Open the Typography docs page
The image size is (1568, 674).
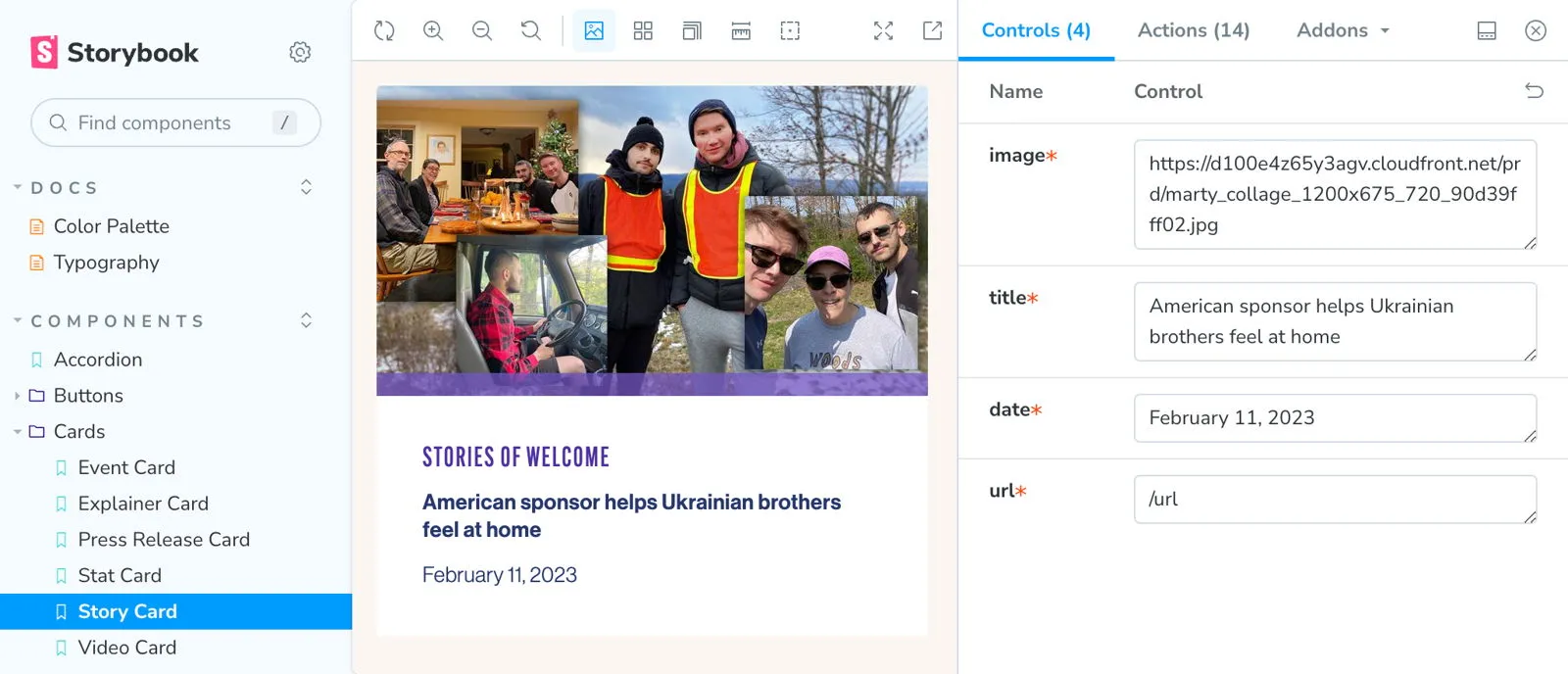tap(106, 263)
